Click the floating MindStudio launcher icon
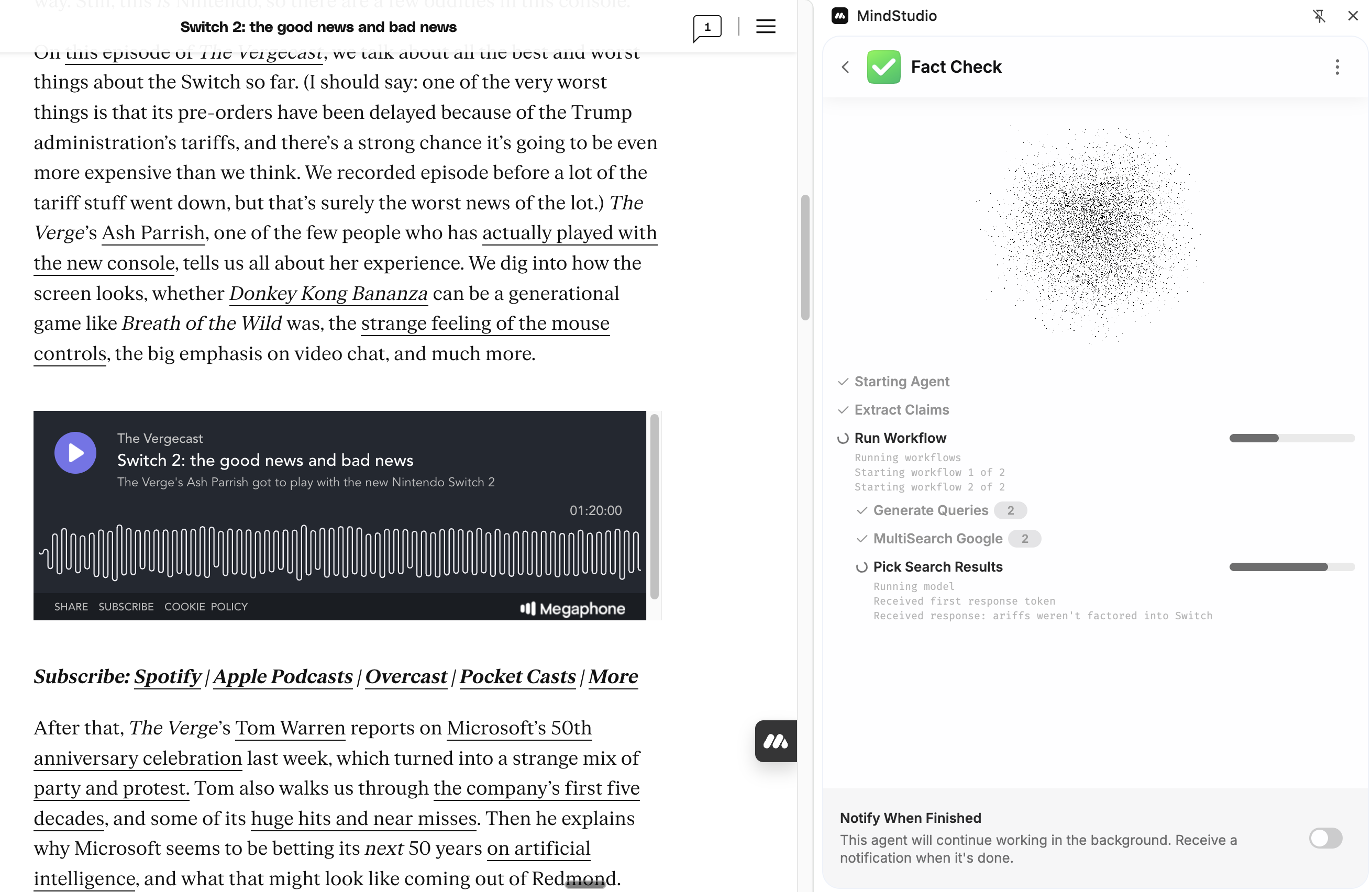Viewport: 1372px width, 892px height. pos(776,741)
